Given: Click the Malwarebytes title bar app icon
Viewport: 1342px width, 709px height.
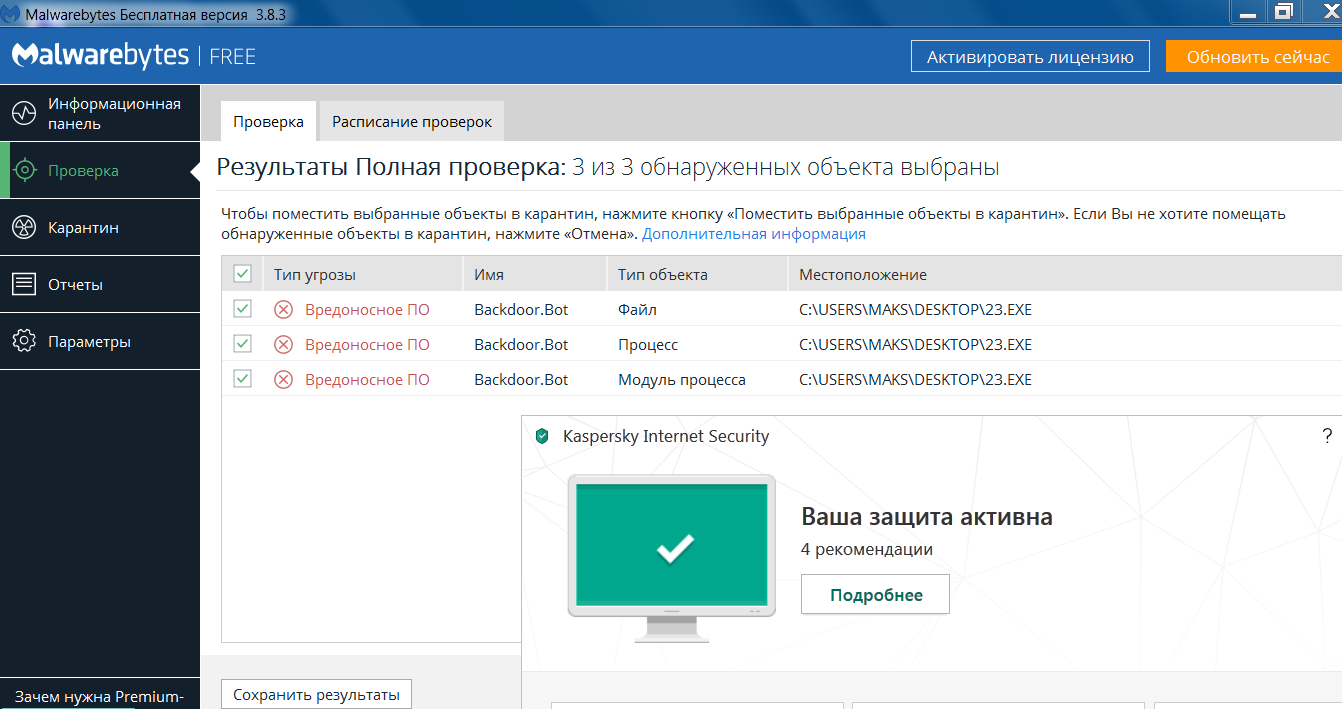Looking at the screenshot, I should (10, 13).
